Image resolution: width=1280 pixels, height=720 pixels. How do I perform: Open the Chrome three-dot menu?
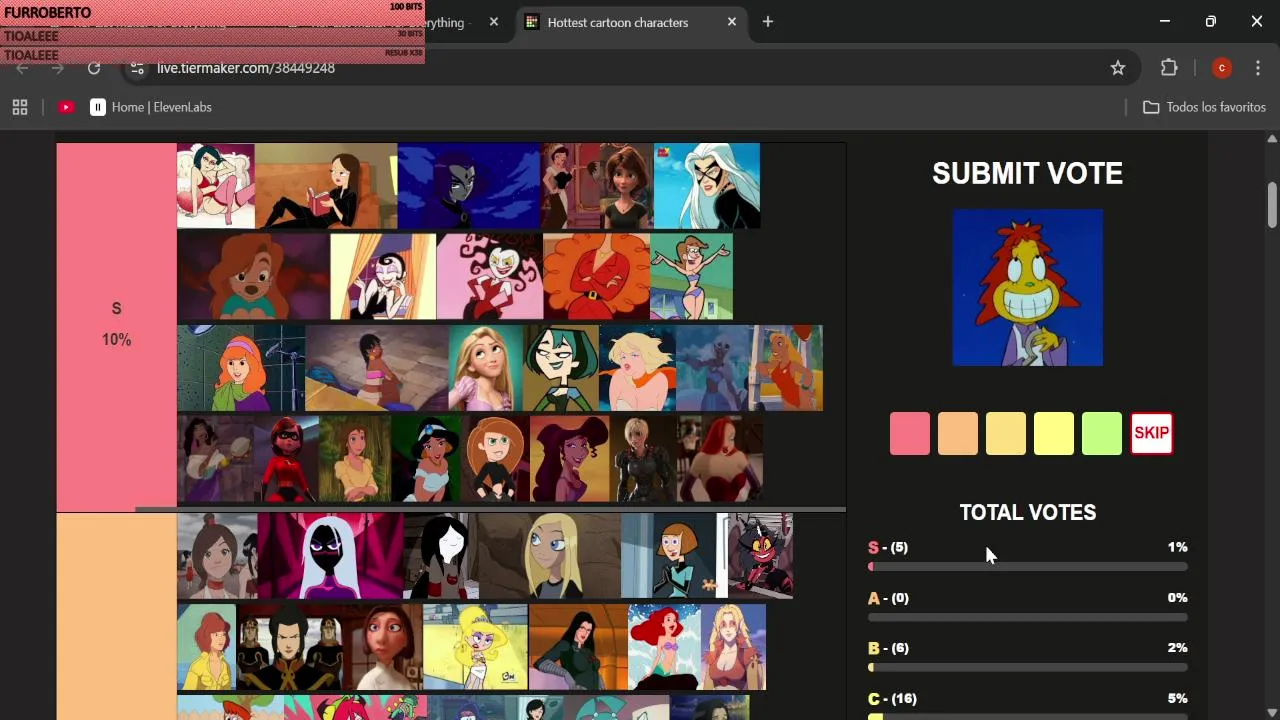(1258, 68)
